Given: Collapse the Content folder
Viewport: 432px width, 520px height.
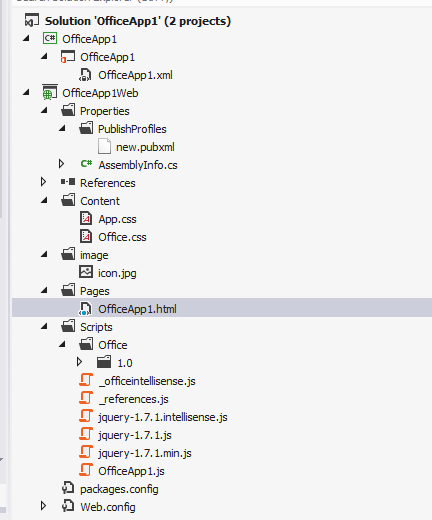Looking at the screenshot, I should pyautogui.click(x=44, y=201).
